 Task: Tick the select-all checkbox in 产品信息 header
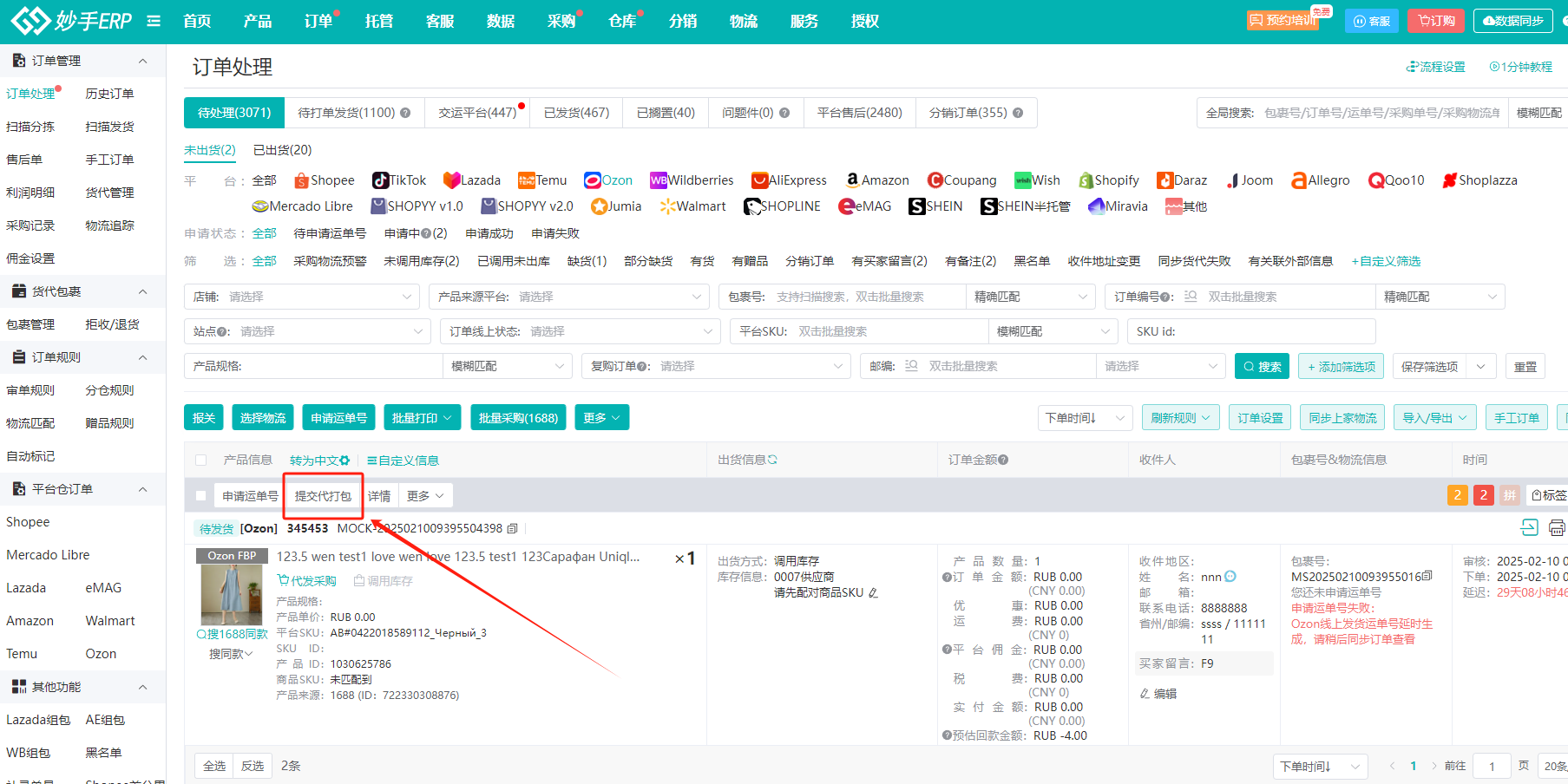tap(201, 461)
